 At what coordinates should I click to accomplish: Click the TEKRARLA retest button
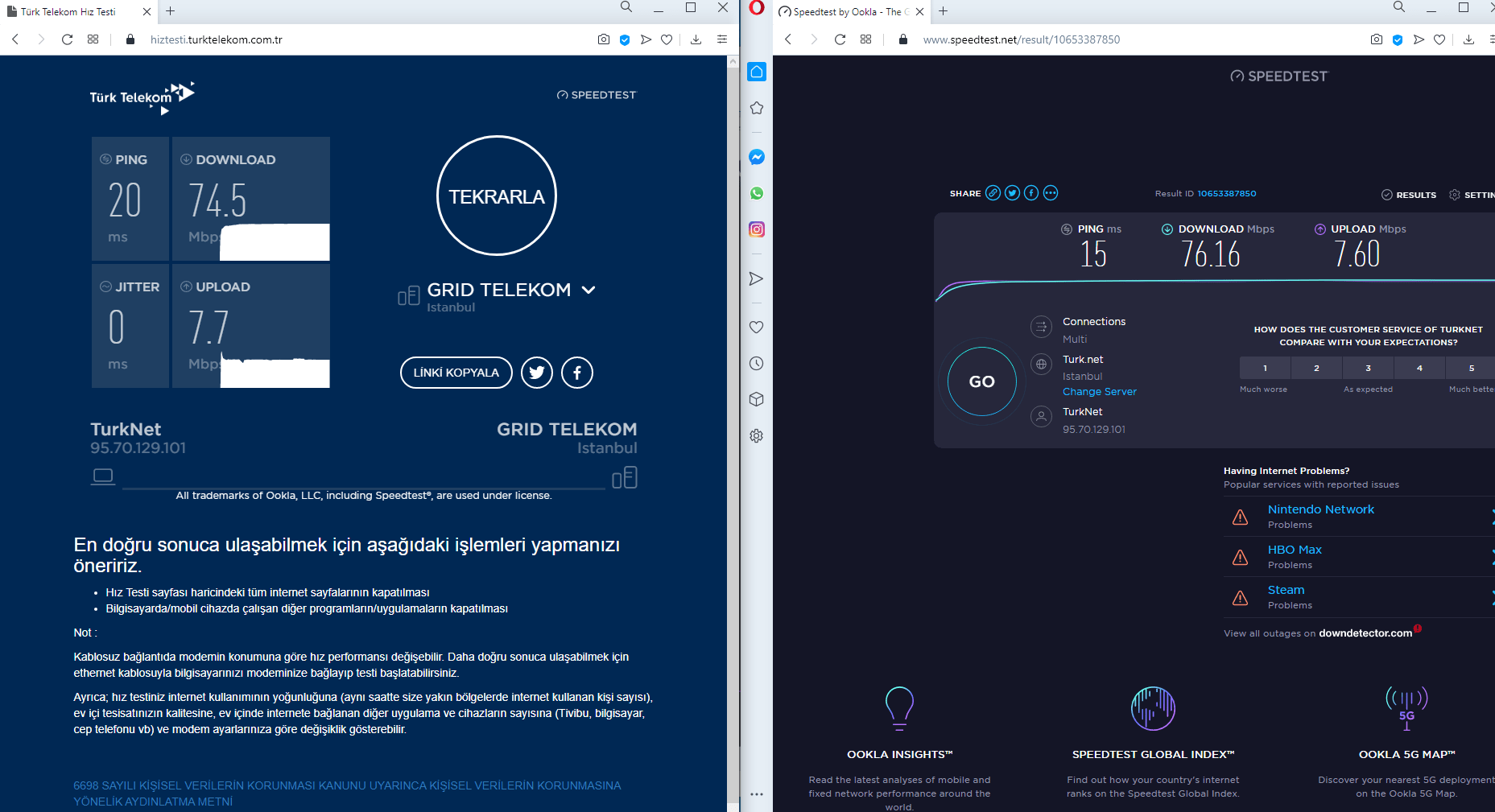pyautogui.click(x=497, y=196)
